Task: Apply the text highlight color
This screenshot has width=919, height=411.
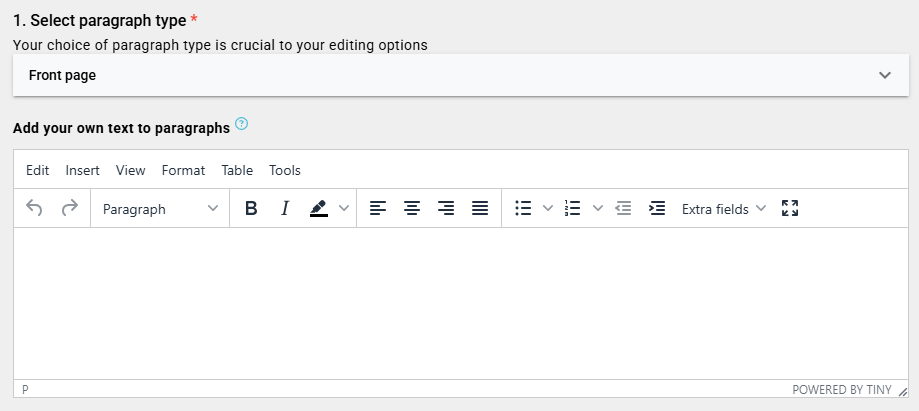Action: [x=318, y=208]
